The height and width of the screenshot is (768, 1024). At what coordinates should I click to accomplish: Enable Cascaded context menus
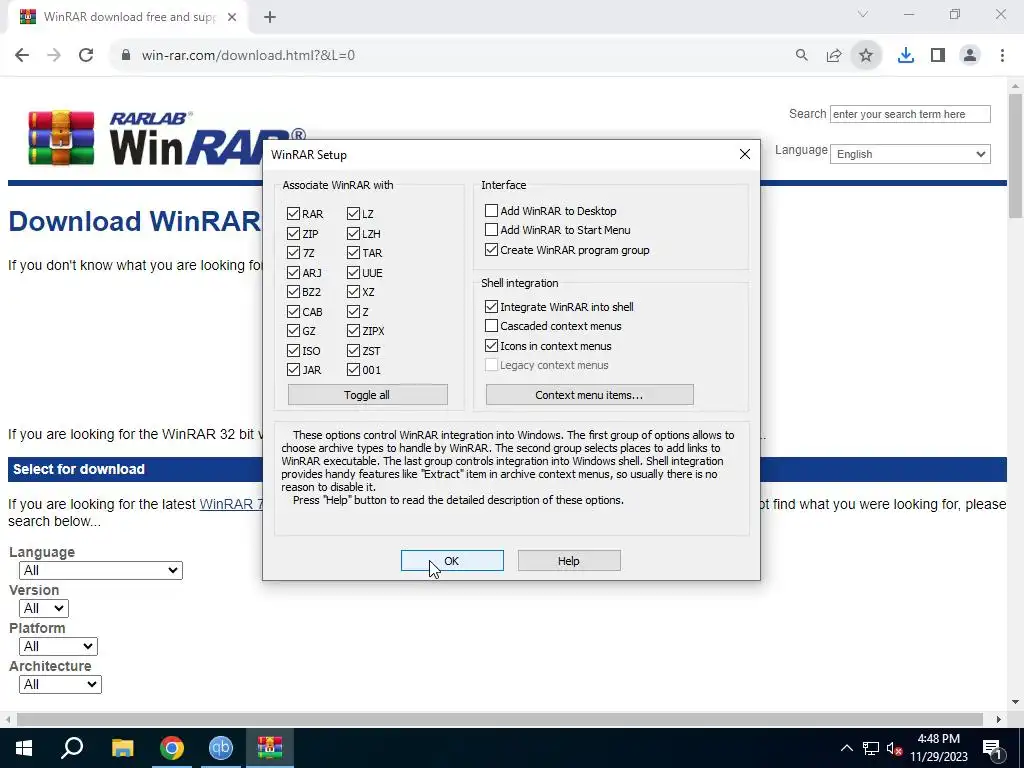(x=491, y=326)
